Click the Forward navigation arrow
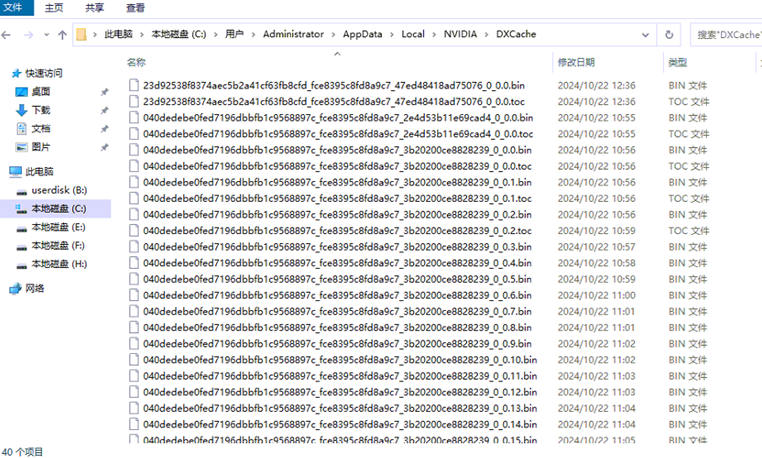Viewport: 762px width, 458px height. point(28,35)
